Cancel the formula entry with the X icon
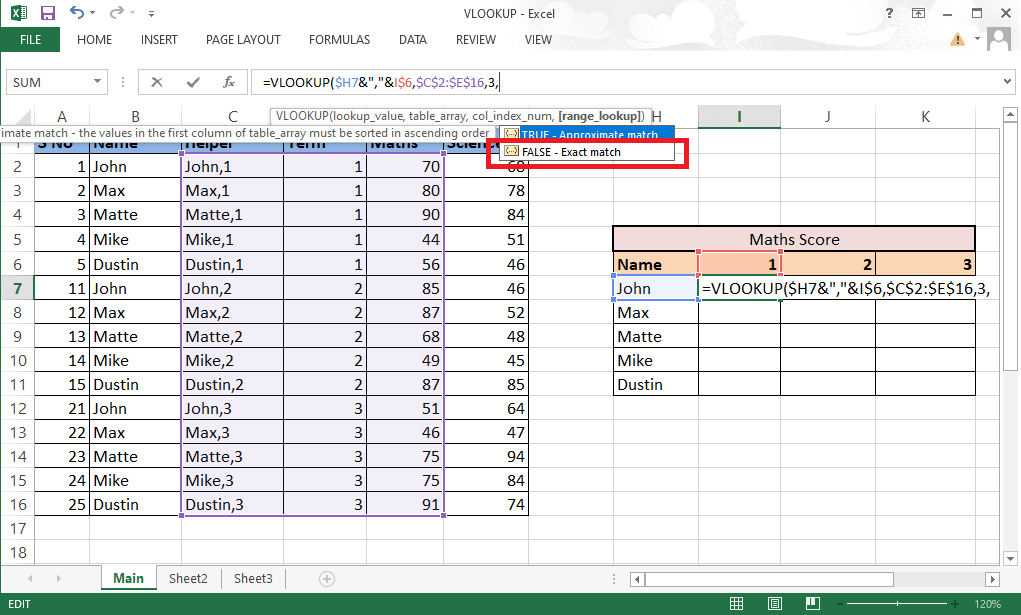Screen dimensions: 1021x615 (x=157, y=82)
